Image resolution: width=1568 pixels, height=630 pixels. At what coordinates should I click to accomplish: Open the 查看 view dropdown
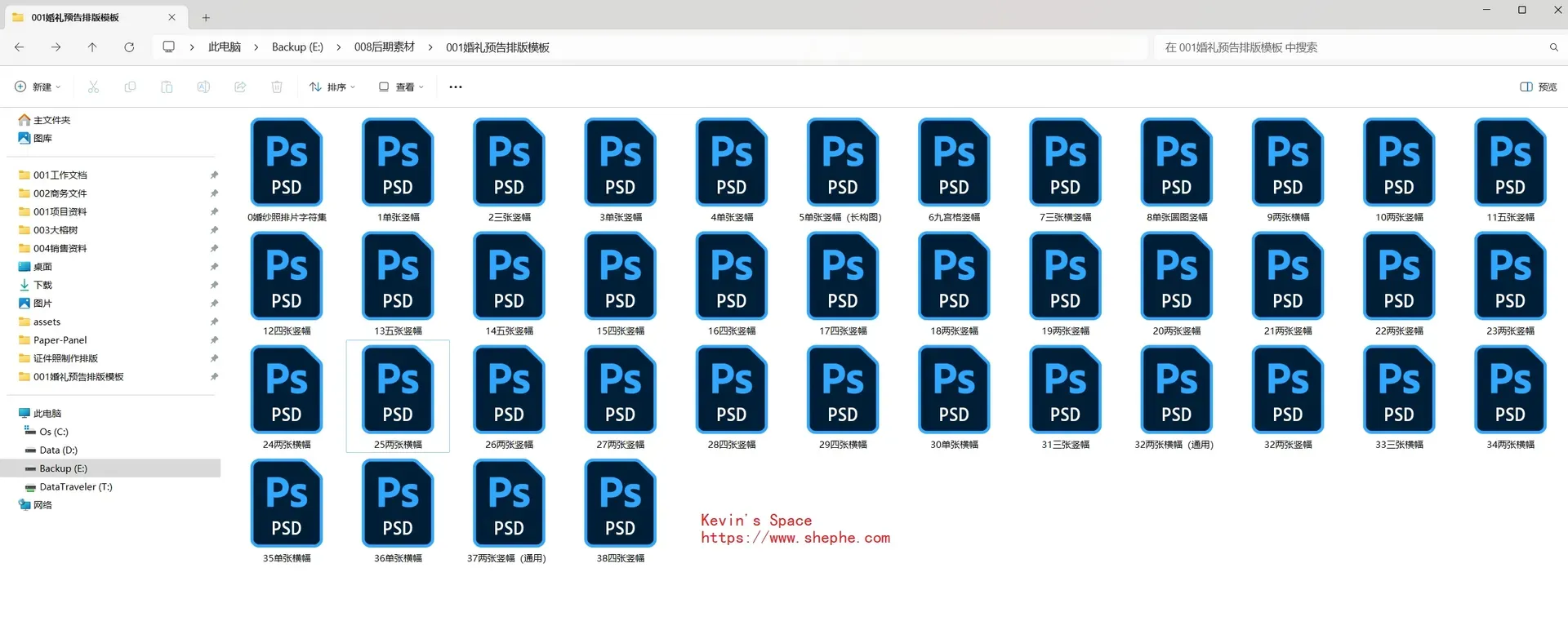[401, 87]
